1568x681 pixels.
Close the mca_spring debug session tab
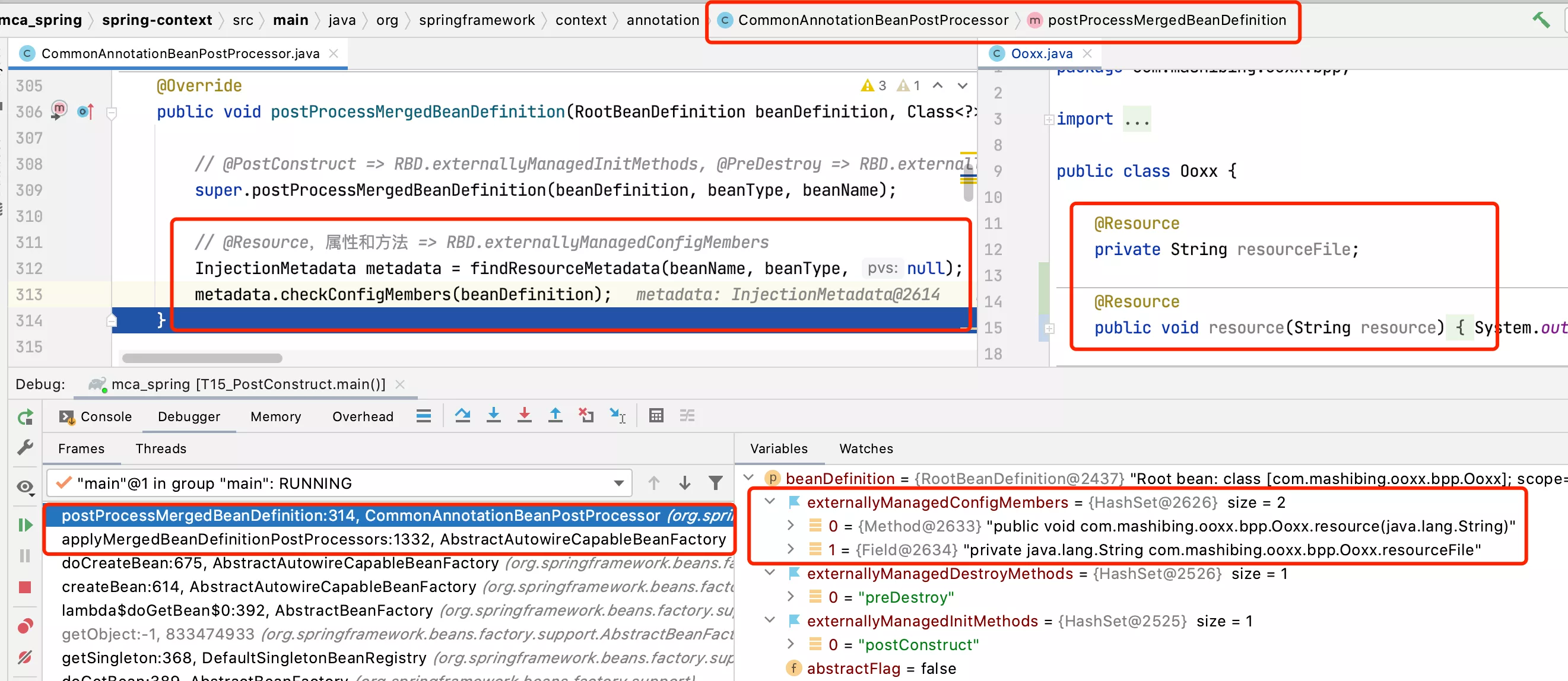[x=400, y=384]
